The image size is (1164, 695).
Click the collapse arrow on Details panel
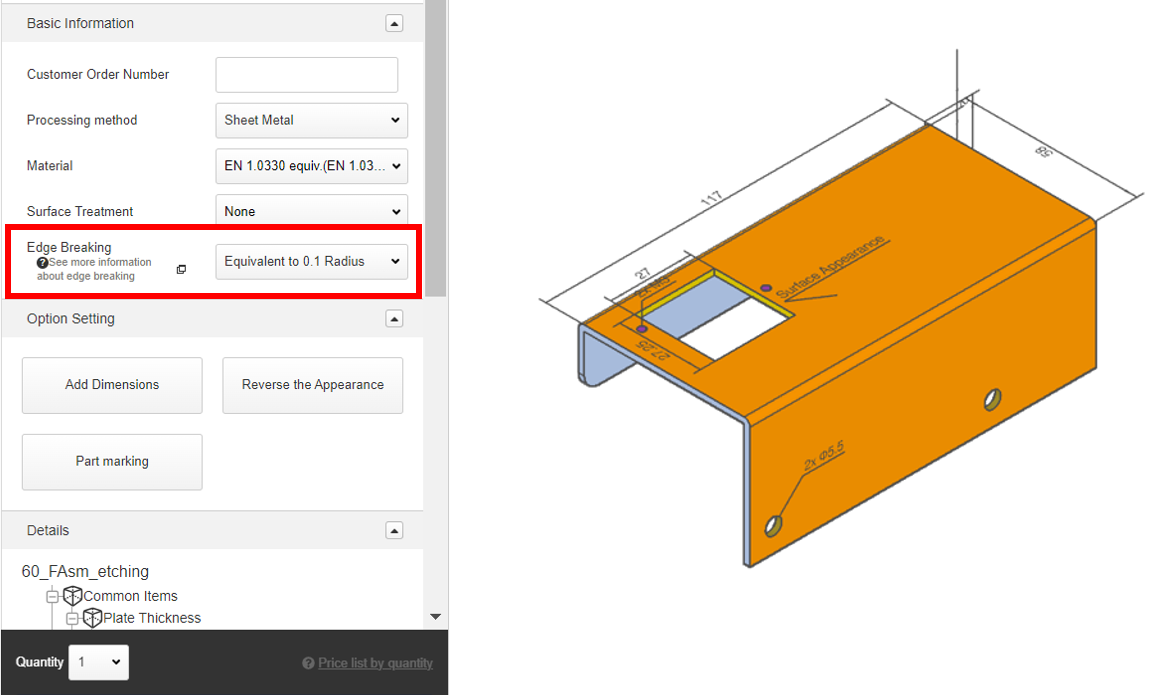coord(394,530)
